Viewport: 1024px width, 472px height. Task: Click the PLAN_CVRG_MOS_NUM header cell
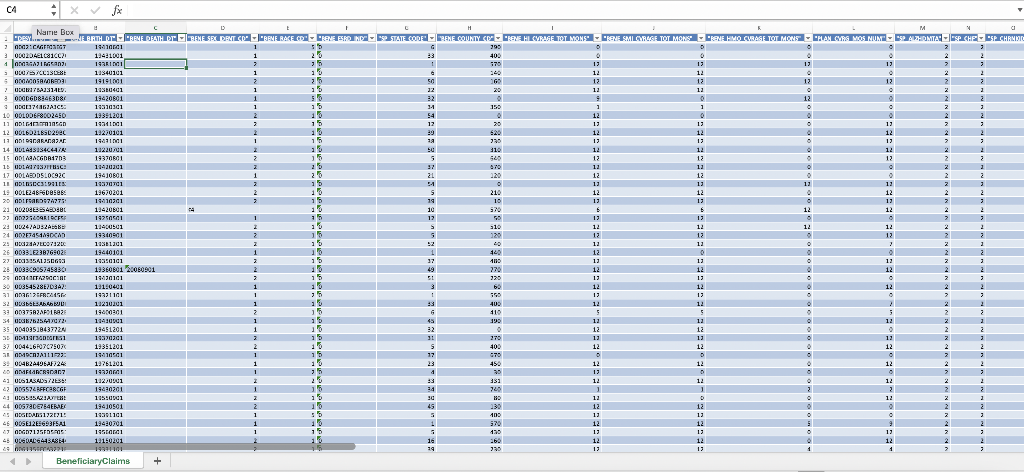(854, 38)
